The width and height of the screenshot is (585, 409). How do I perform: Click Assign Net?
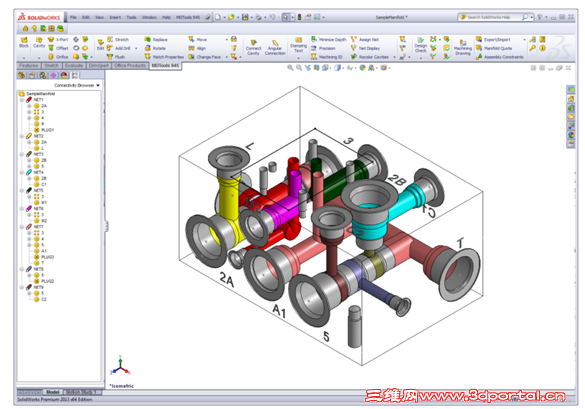point(365,40)
